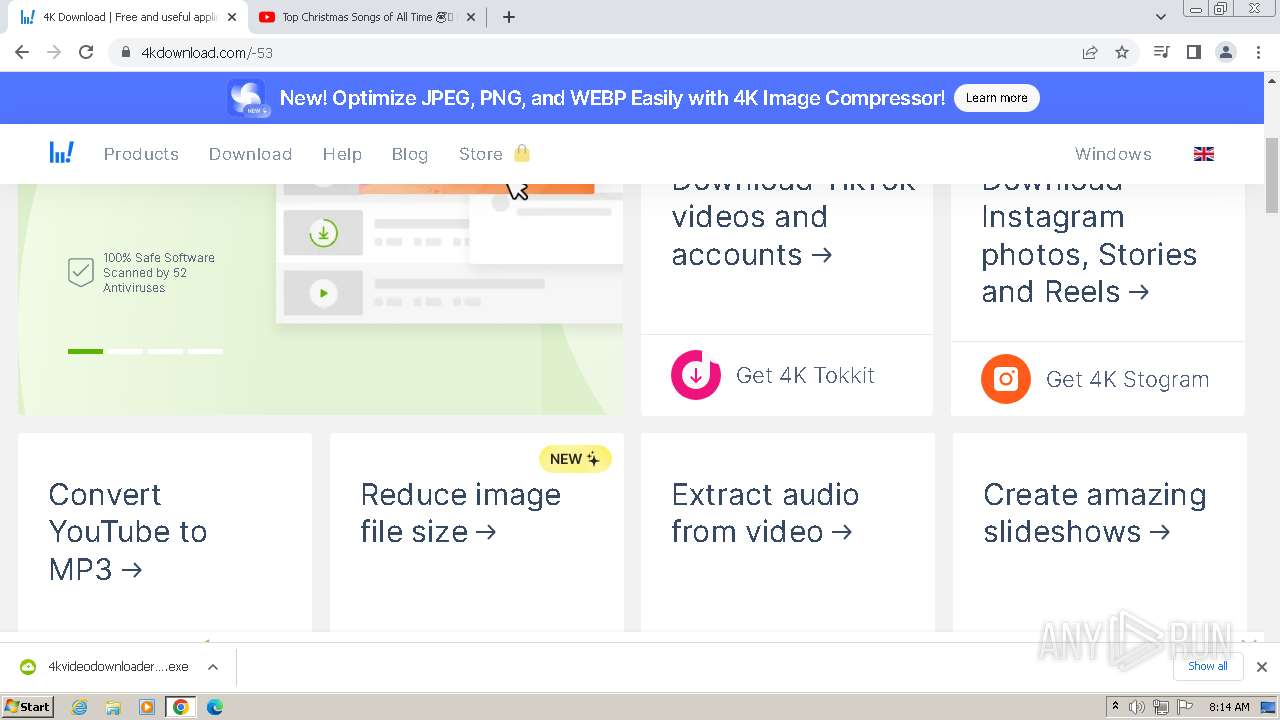Click the Store shopping bag icon
This screenshot has height=720, width=1280.
point(521,153)
